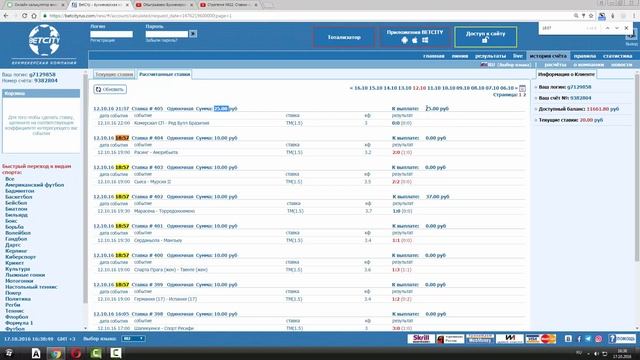The height and width of the screenshot is (360, 640).
Task: Click the 'Тотализатор' button
Action: click(x=344, y=37)
